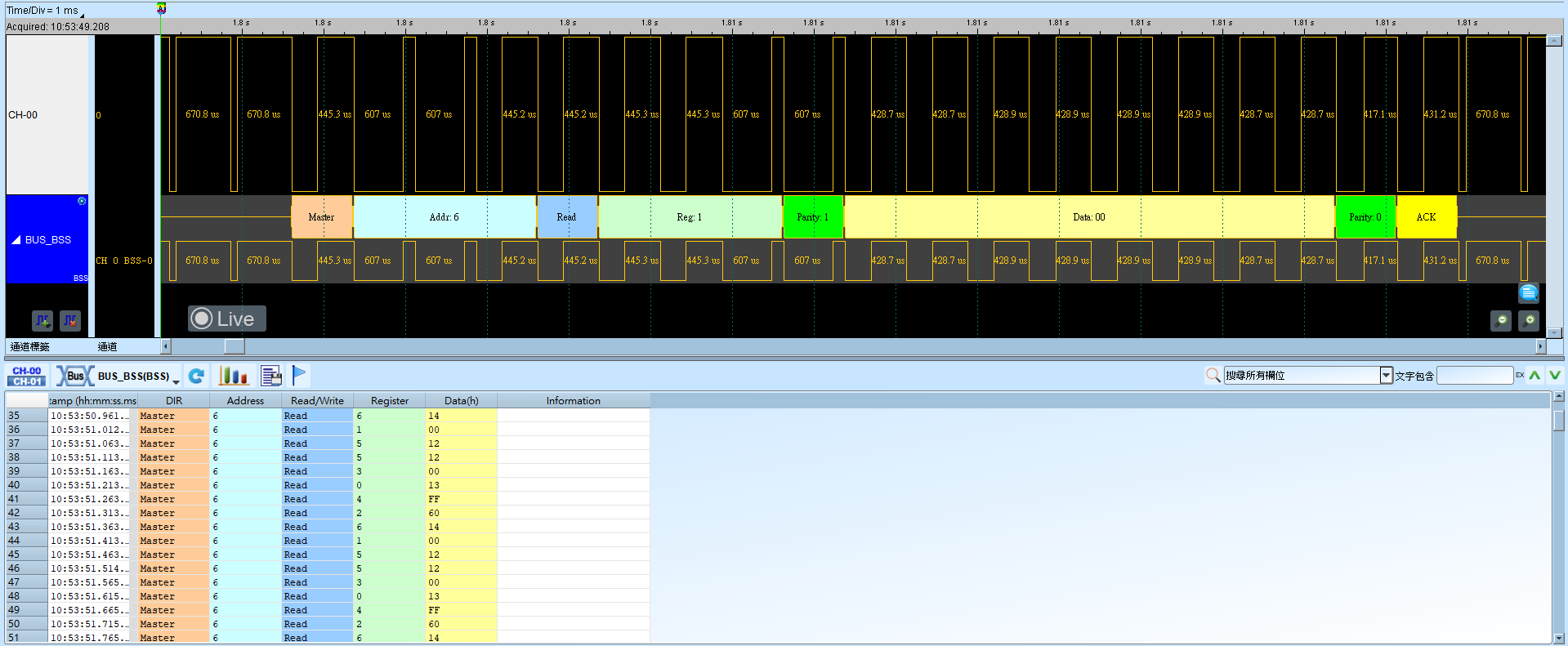Open the bar chart statistics icon
Viewport: 1568px width, 646px height.
pos(233,376)
